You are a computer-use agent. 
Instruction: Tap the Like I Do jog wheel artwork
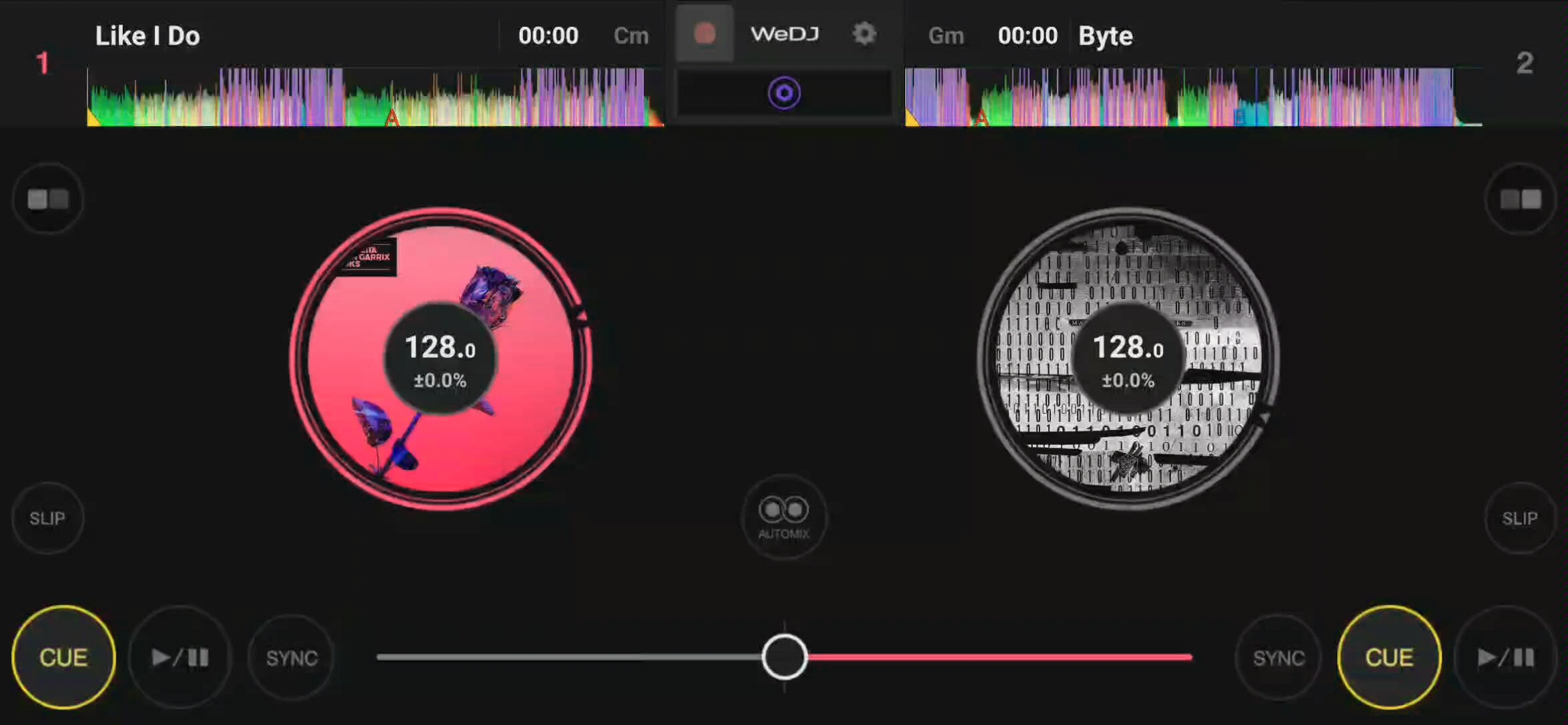(x=440, y=358)
